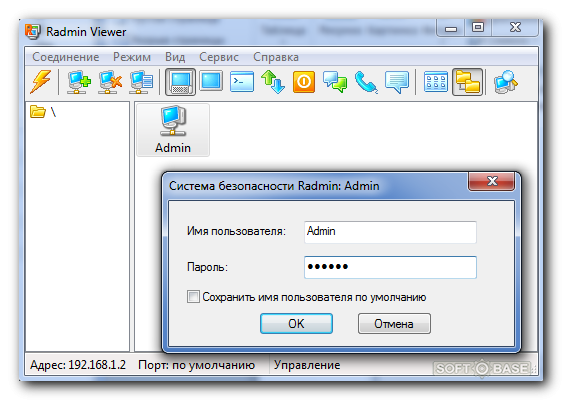Open the Соединение menu
This screenshot has width=562, height=400.
66,57
